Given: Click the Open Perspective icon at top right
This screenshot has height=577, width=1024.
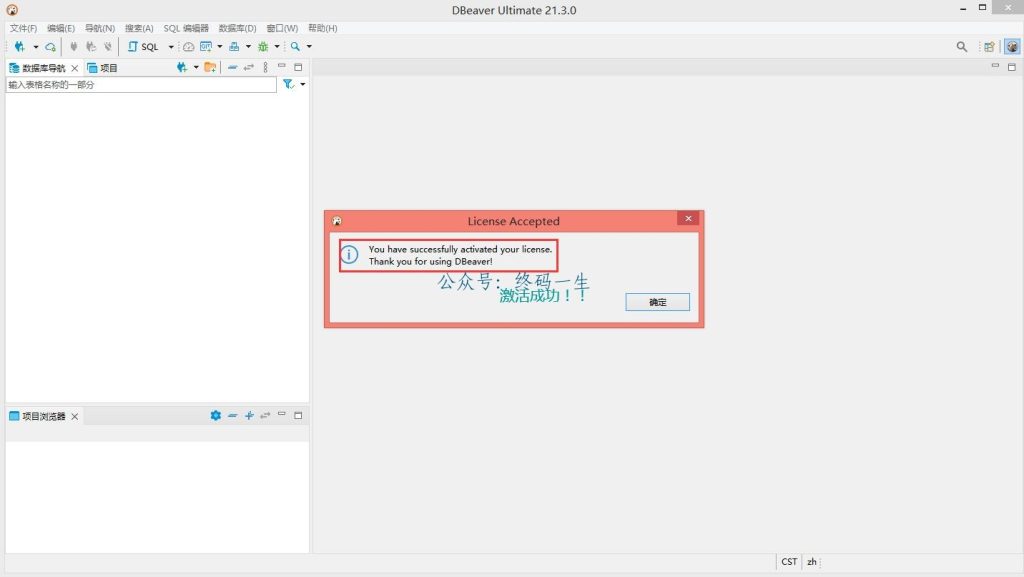Looking at the screenshot, I should pyautogui.click(x=989, y=46).
